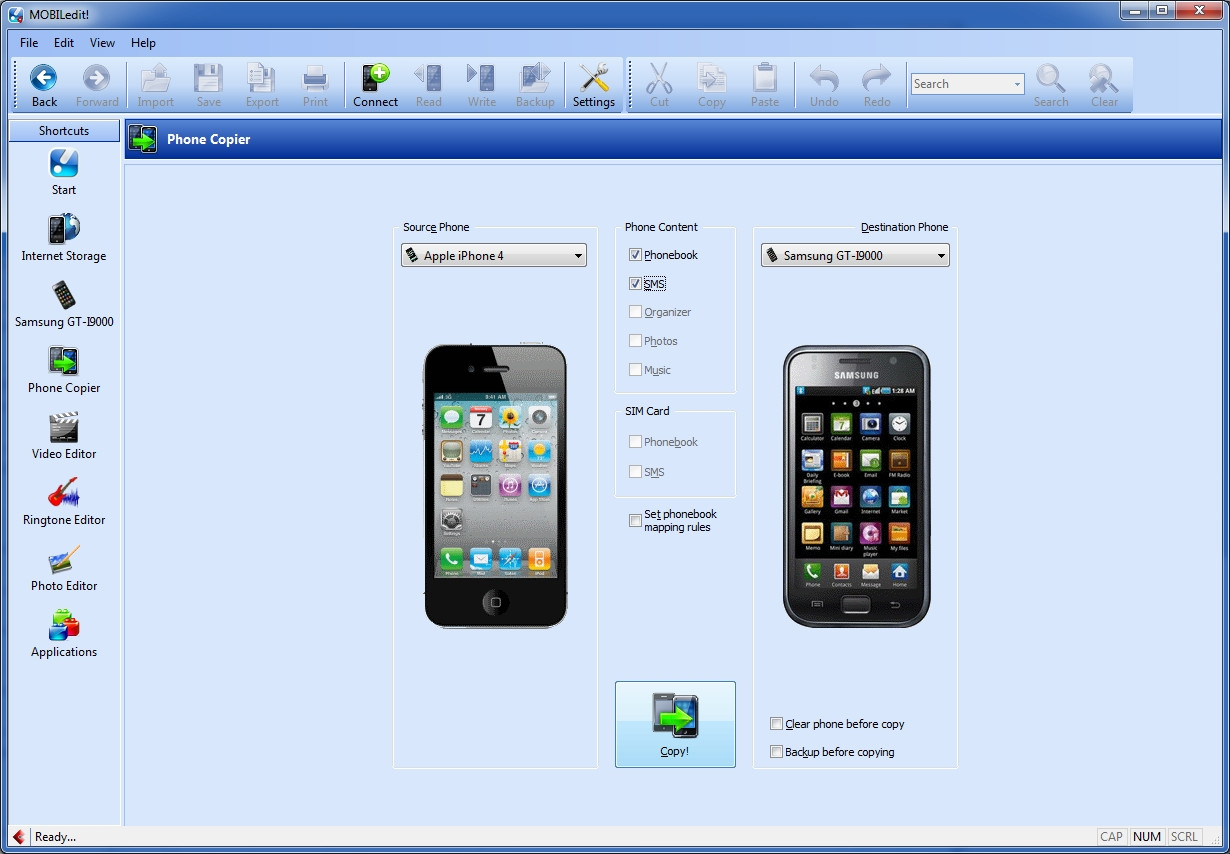Launch the Photo Editor shortcut
The height and width of the screenshot is (854, 1230).
[64, 568]
